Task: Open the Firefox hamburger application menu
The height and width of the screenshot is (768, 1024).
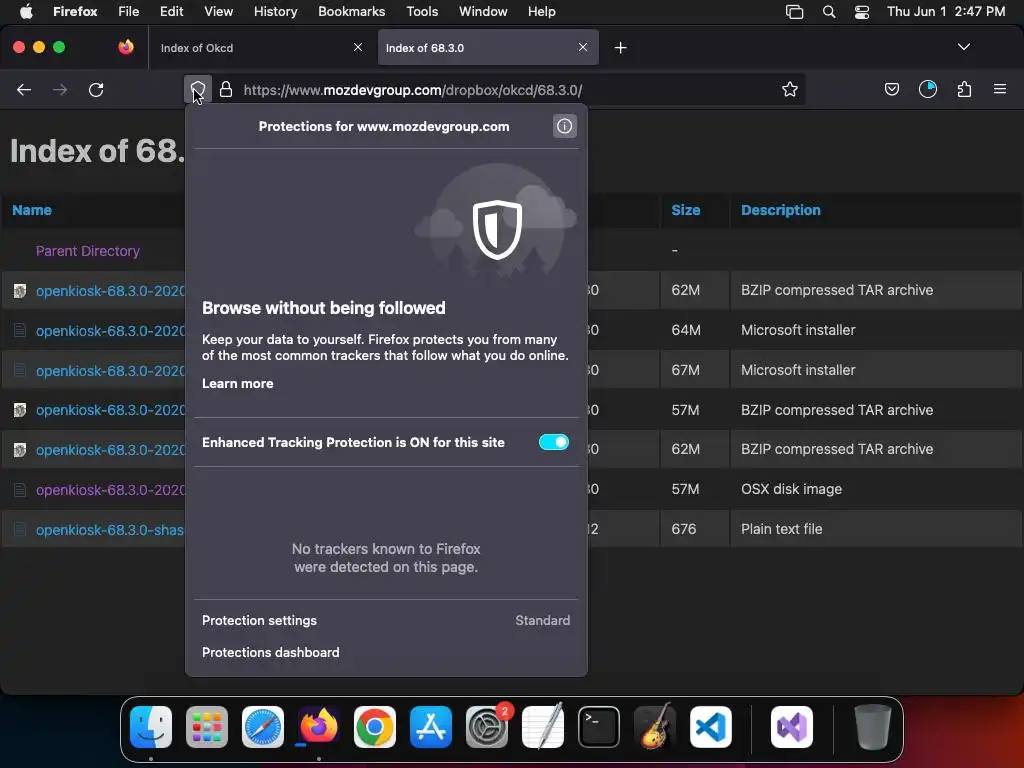Action: click(x=1000, y=89)
